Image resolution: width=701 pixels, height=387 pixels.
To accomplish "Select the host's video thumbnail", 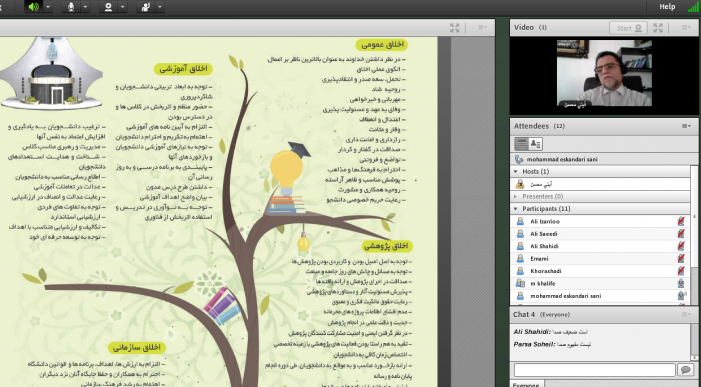I will tap(604, 73).
